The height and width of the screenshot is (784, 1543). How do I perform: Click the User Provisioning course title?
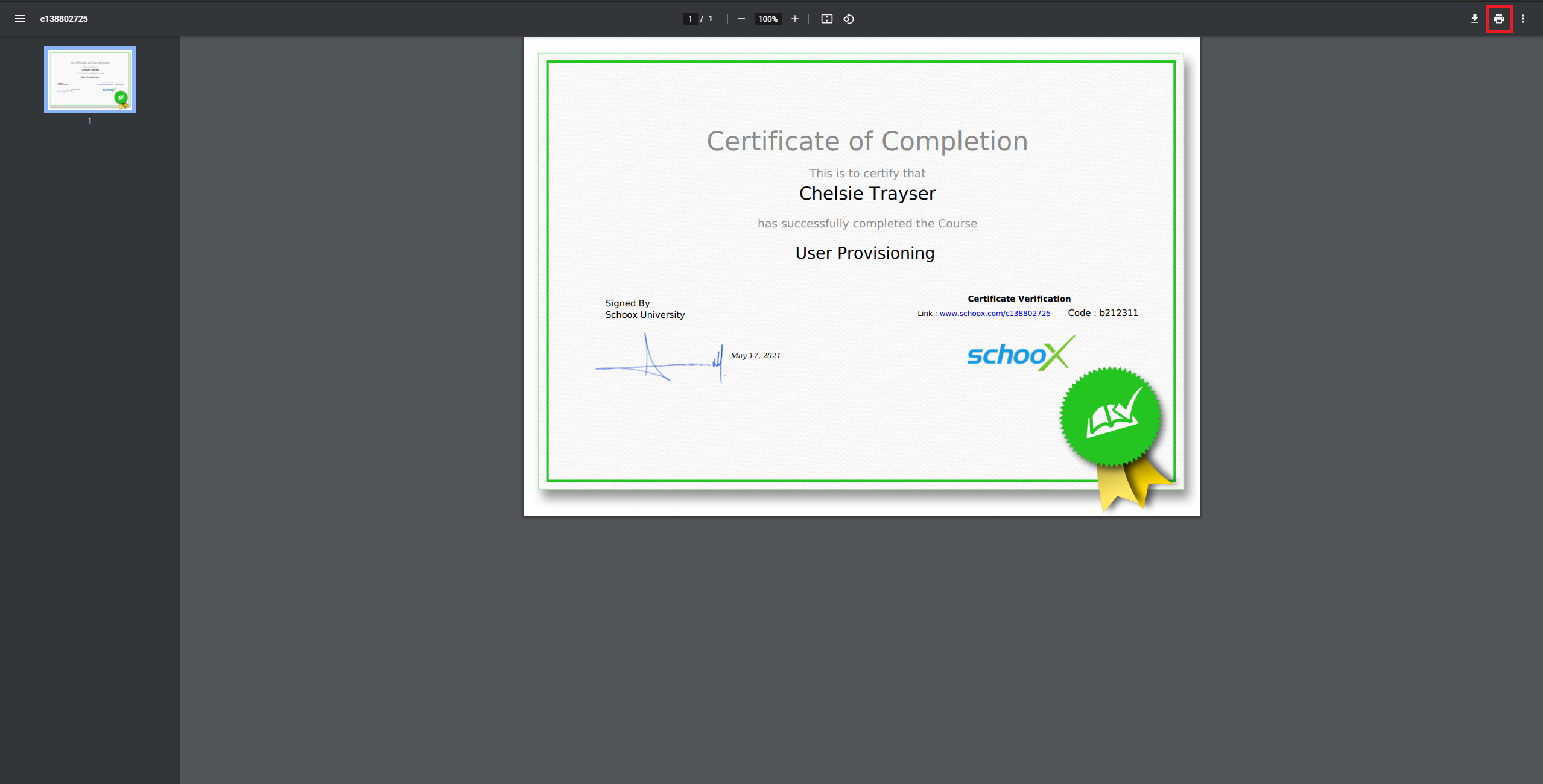[864, 253]
